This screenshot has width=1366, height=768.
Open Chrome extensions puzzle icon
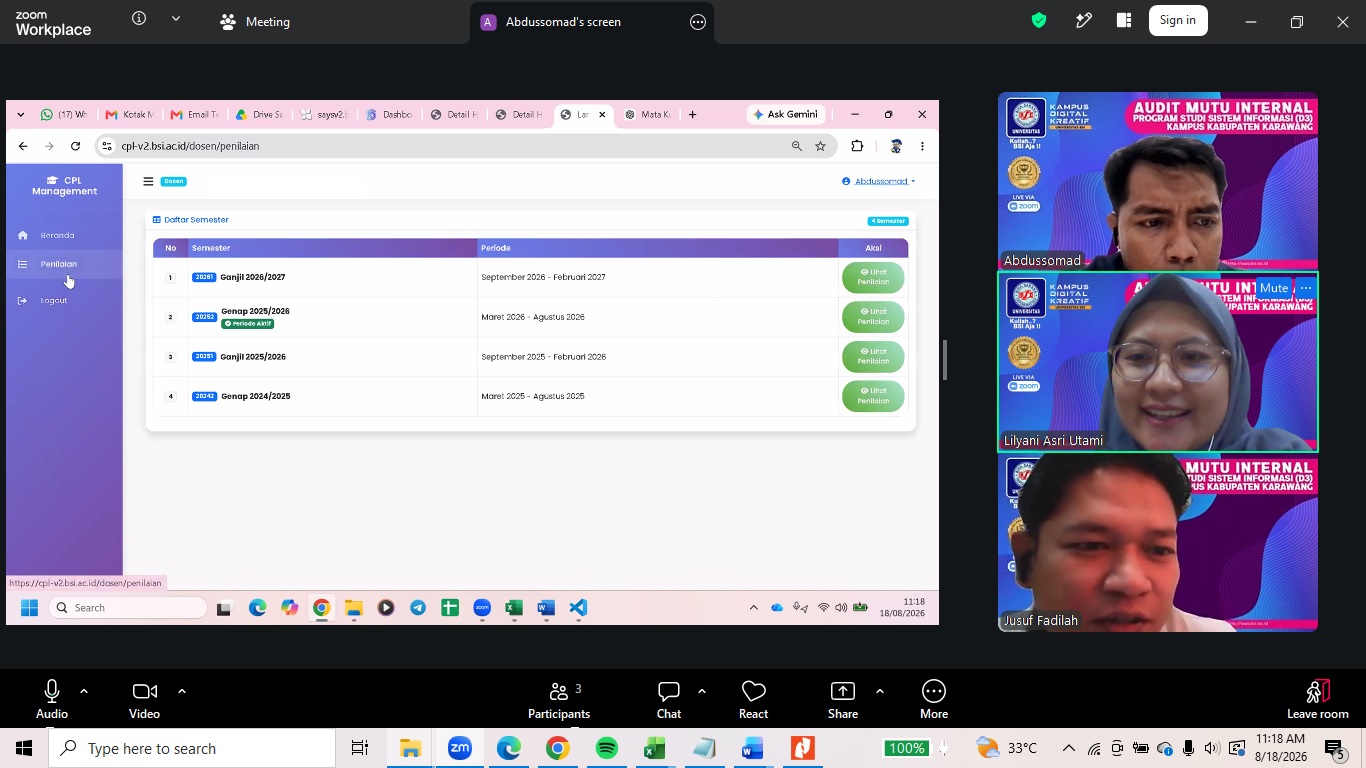(x=857, y=146)
